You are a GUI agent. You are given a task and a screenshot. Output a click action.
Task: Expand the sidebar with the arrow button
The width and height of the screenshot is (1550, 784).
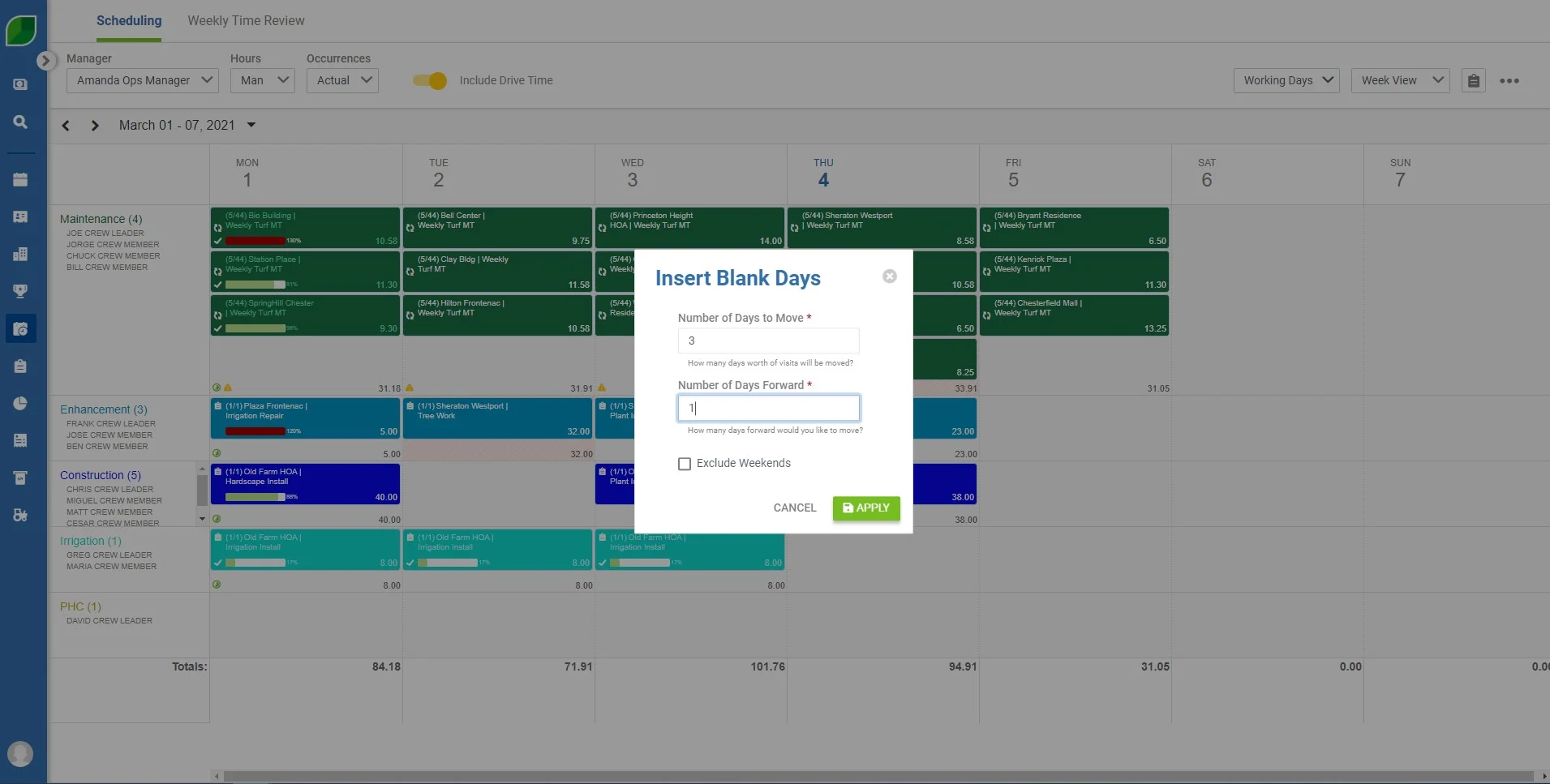(x=45, y=61)
